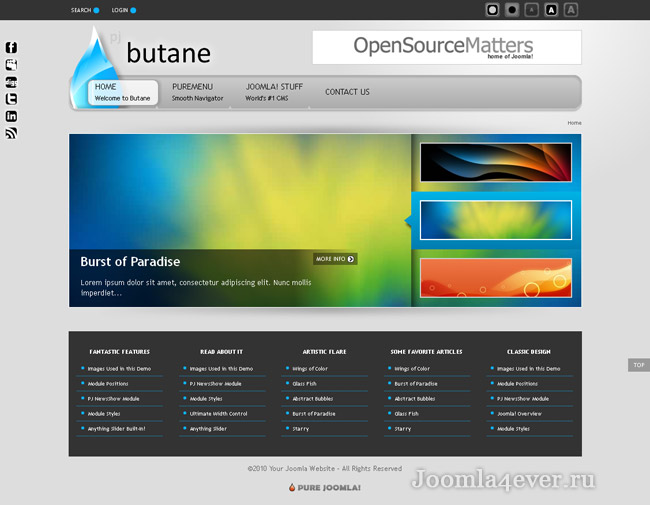Image resolution: width=650 pixels, height=505 pixels.
Task: Open the LinkedIn social icon
Action: coord(11,116)
